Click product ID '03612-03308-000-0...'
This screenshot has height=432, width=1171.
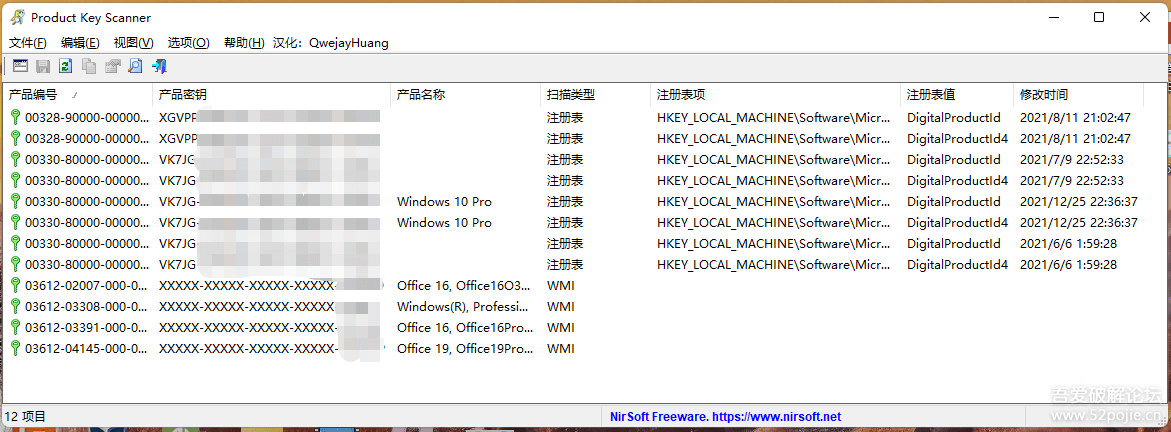(87, 306)
